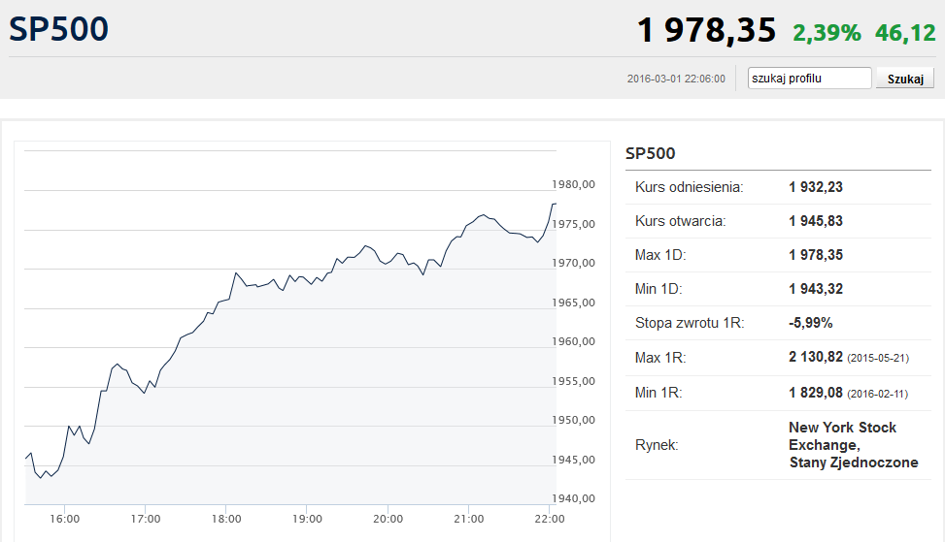Image resolution: width=945 pixels, height=542 pixels.
Task: Click the SP500 title above the data table
Action: [x=650, y=153]
